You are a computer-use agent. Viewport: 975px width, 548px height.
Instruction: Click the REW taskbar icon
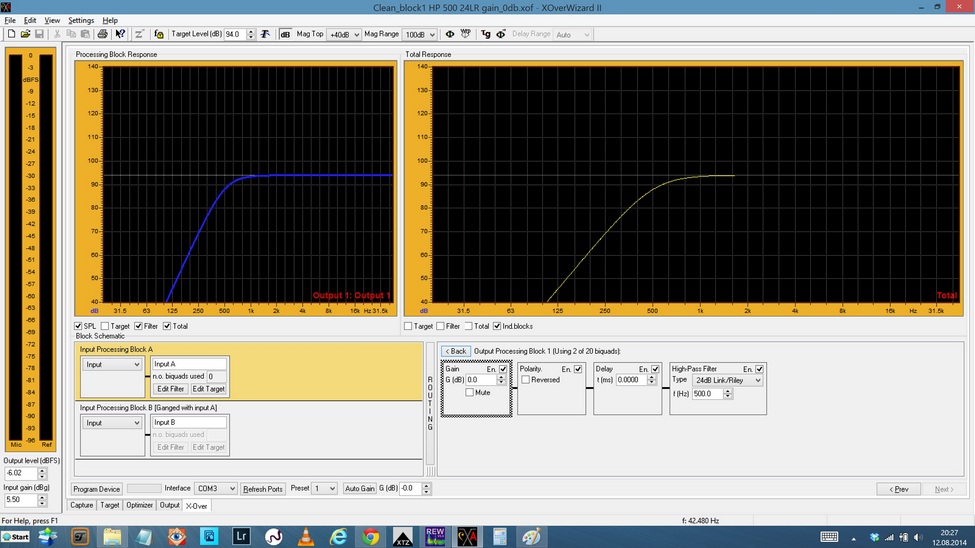pyautogui.click(x=434, y=537)
